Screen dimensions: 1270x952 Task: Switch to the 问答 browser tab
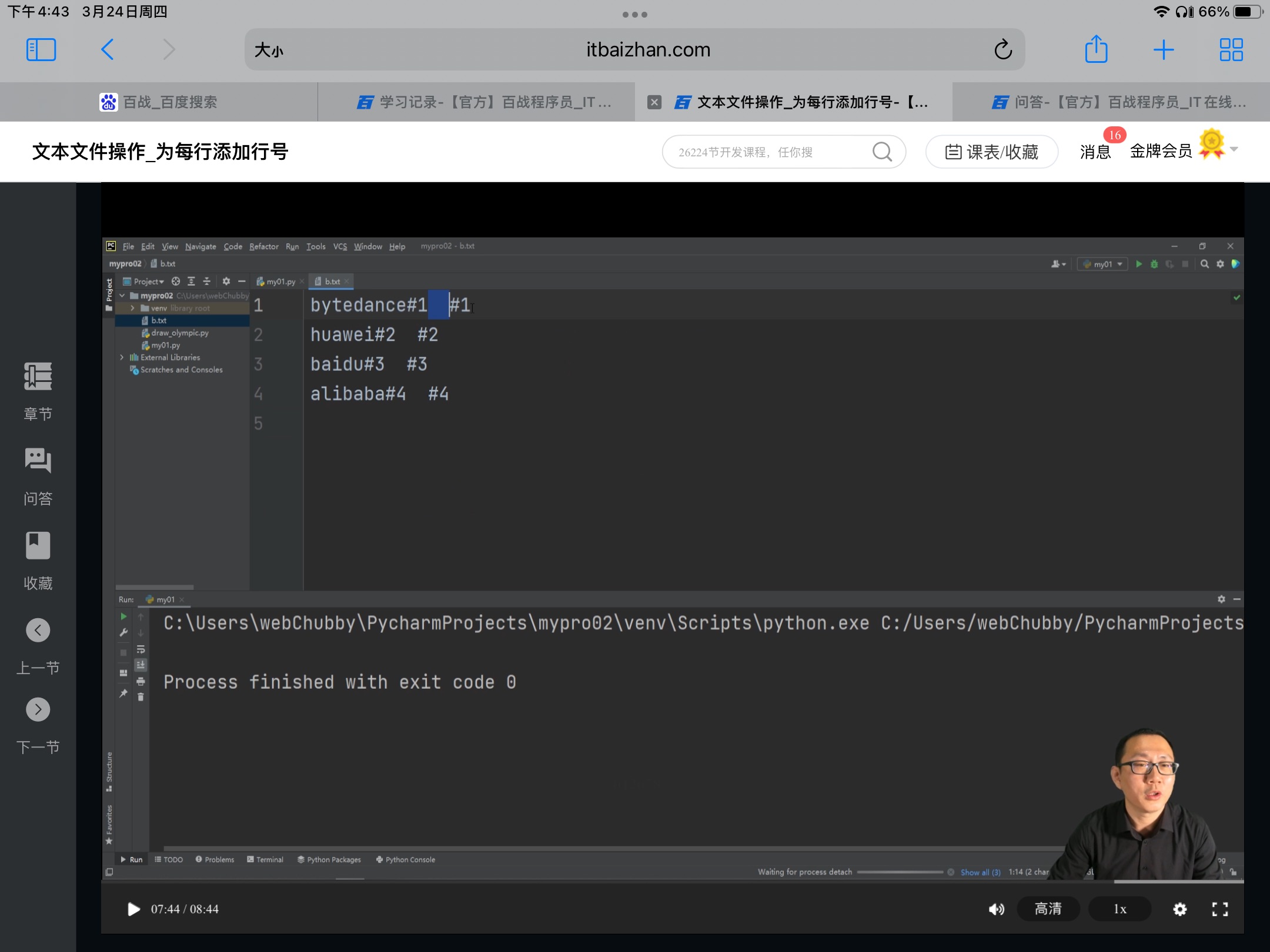(1111, 102)
